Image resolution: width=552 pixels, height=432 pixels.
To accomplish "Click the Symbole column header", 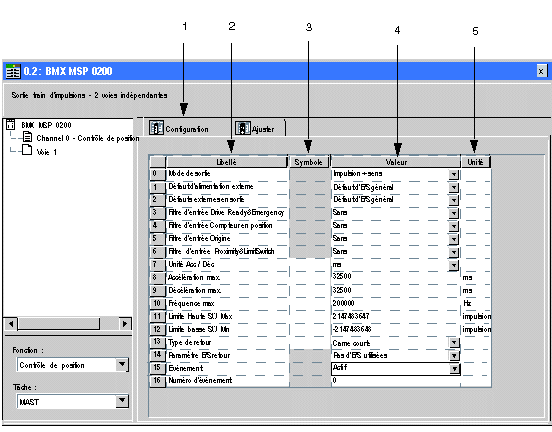I will tap(309, 162).
